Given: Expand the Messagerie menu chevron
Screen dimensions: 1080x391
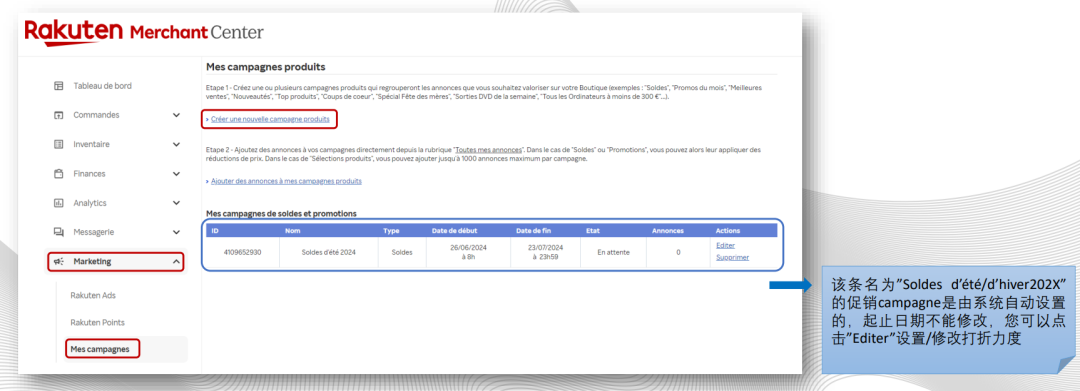Looking at the screenshot, I should pyautogui.click(x=176, y=233).
